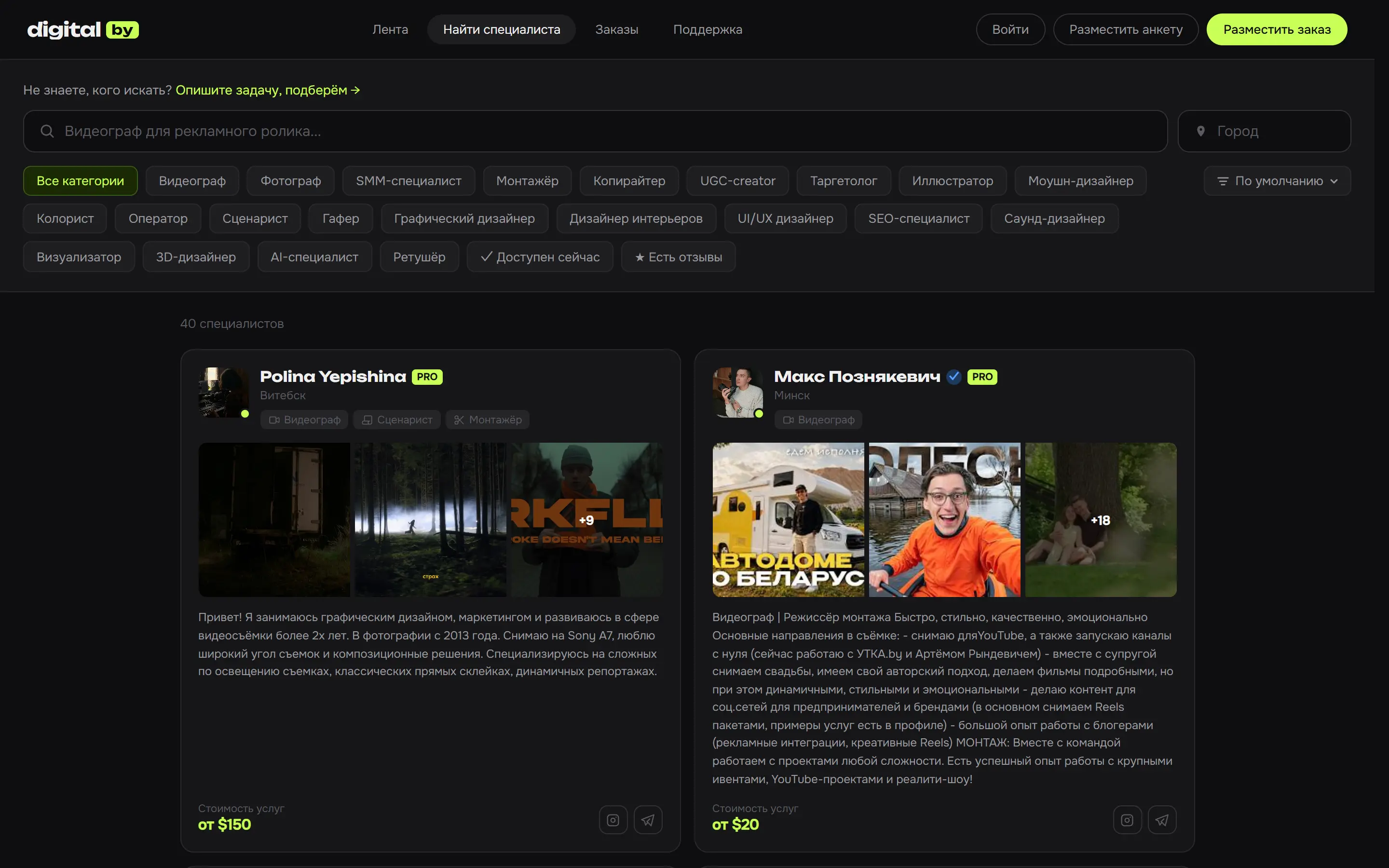This screenshot has height=868, width=1389.
Task: Click the search magnifier icon
Action: click(x=47, y=132)
